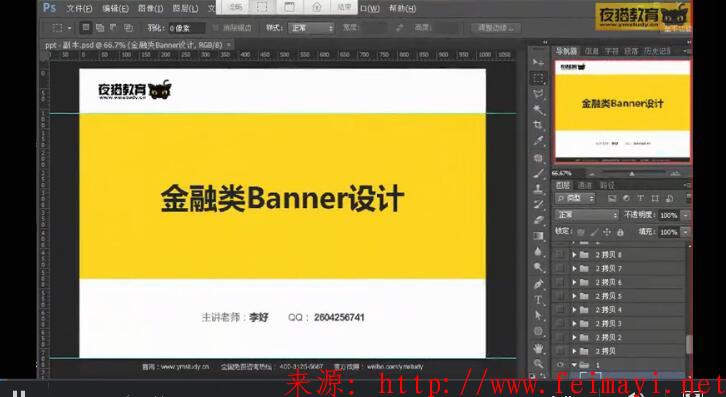The width and height of the screenshot is (726, 397).
Task: Click New Selection mode in options bar
Action: (x=86, y=28)
